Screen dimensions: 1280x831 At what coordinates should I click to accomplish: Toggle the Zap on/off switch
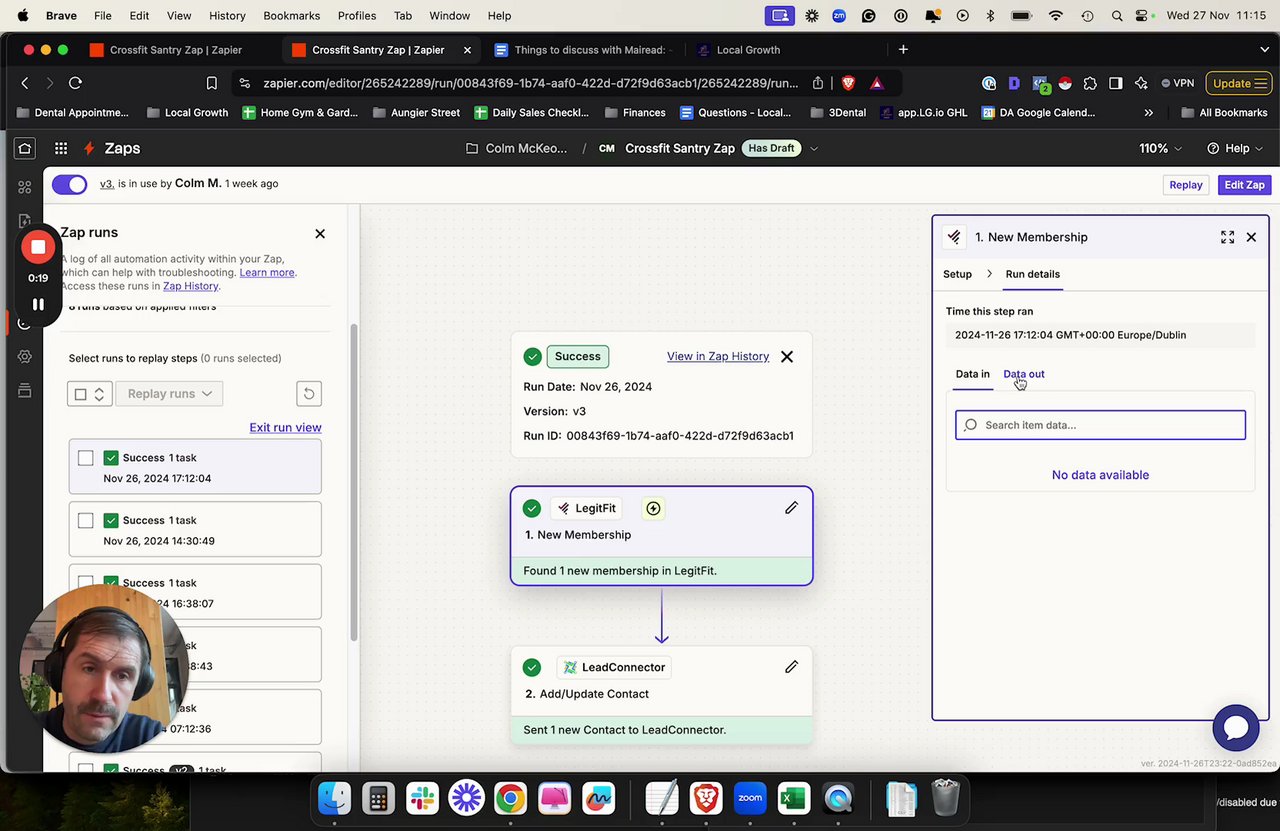coord(70,184)
